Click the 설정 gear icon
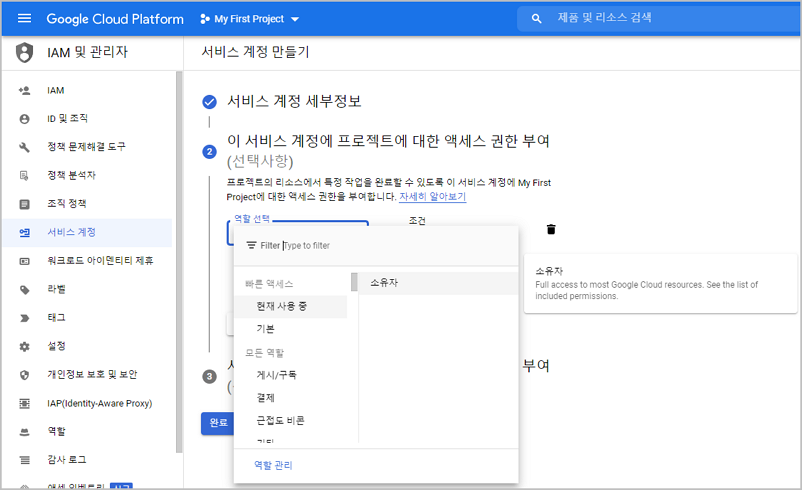Image resolution: width=802 pixels, height=490 pixels. [24, 347]
